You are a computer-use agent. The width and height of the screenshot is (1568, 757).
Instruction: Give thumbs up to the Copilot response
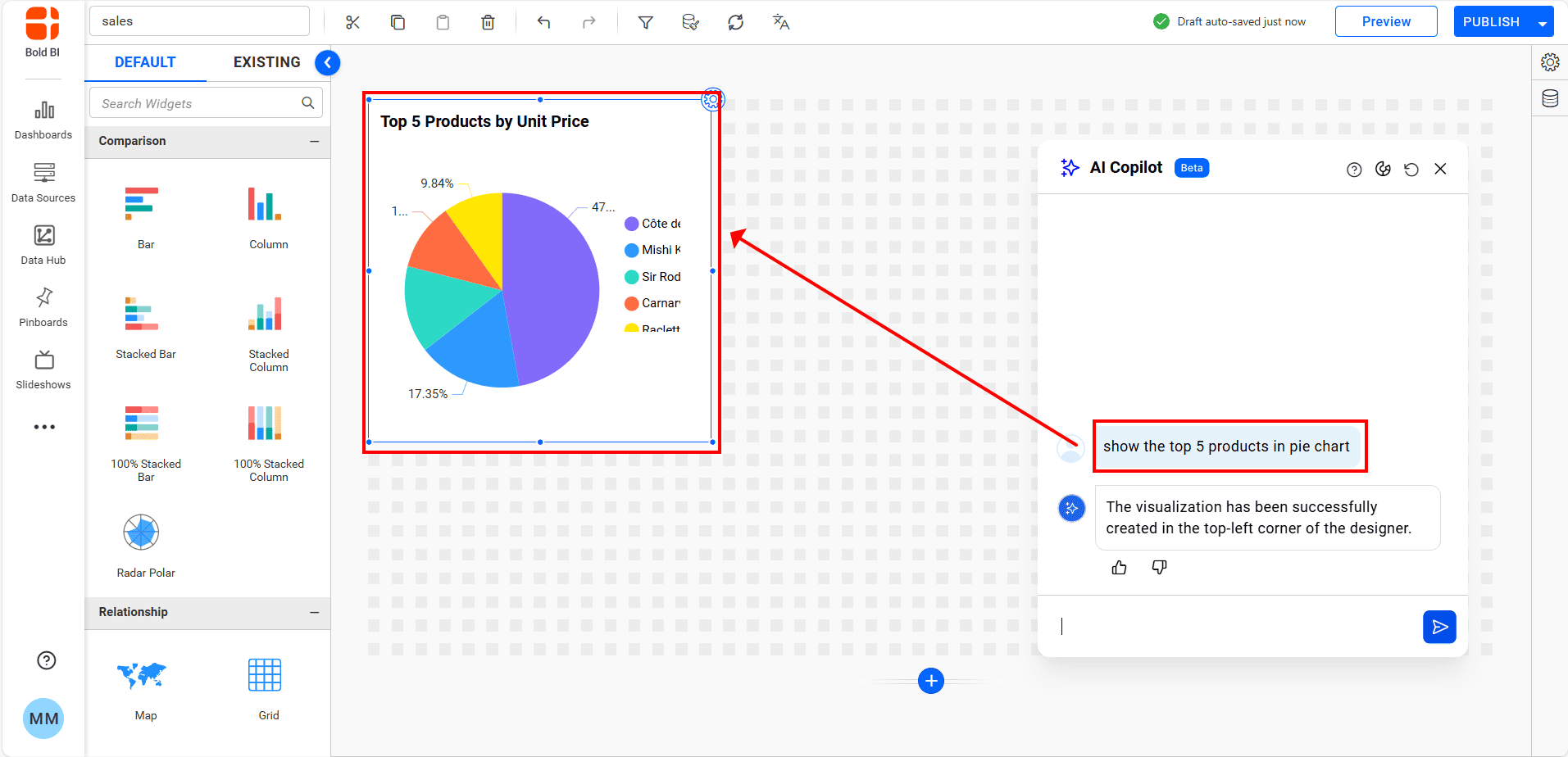[1118, 566]
